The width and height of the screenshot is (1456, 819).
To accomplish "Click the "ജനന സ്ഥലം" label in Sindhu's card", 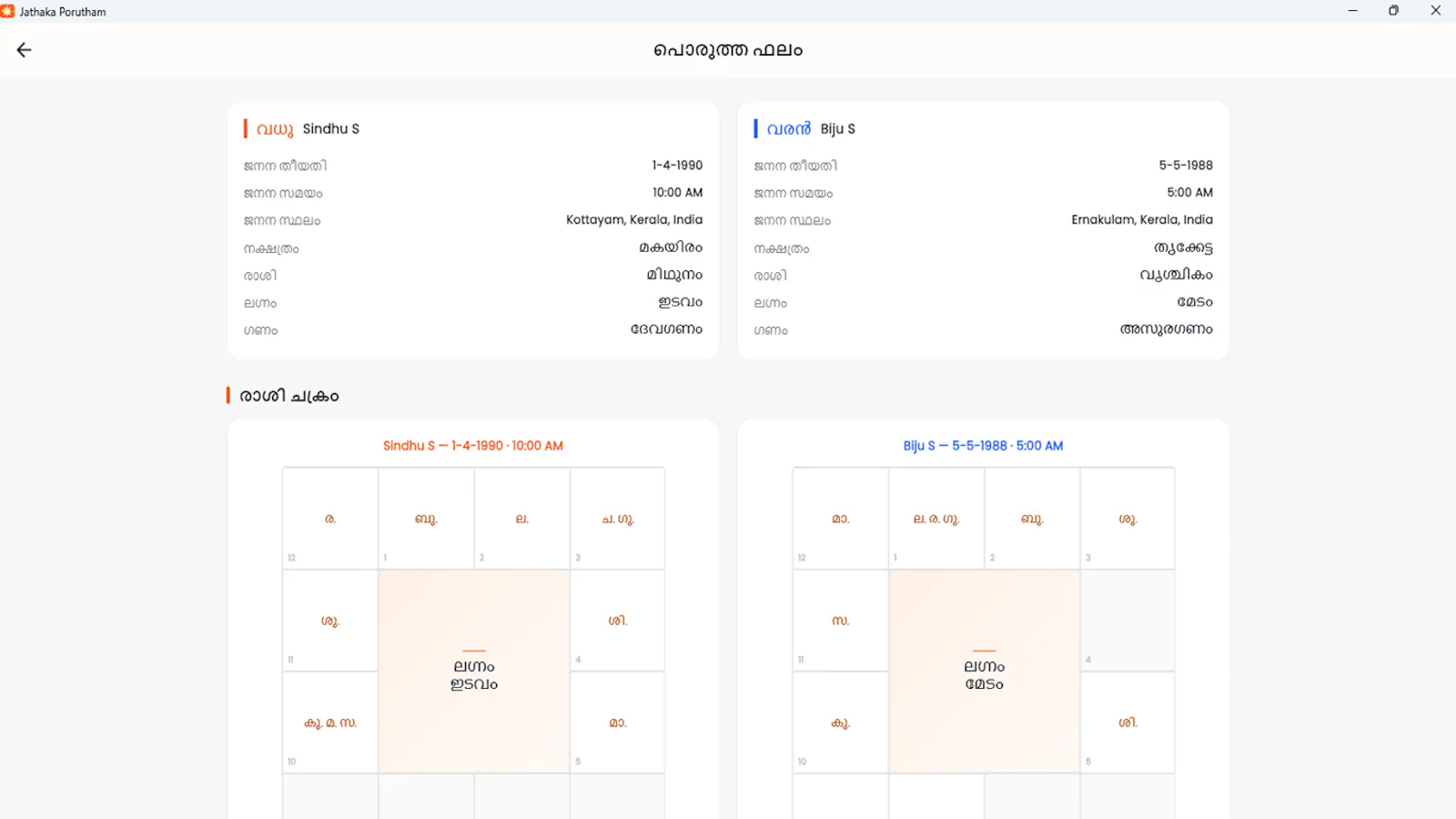I will 282,220.
